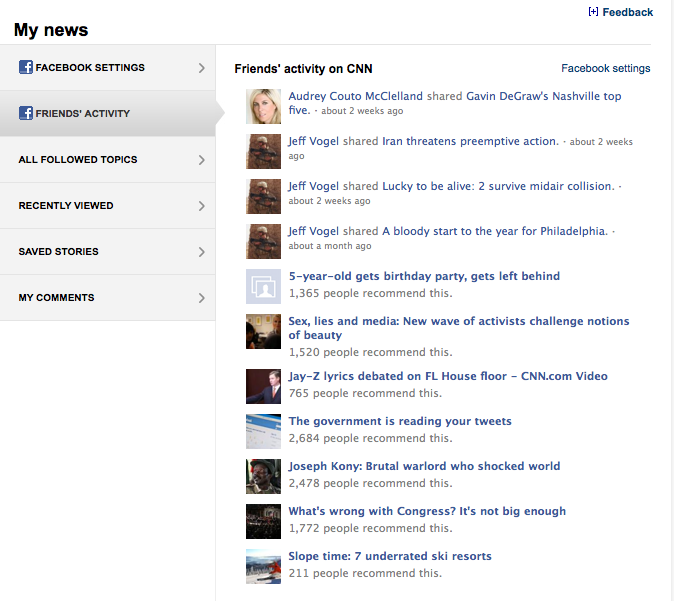Click Audrey Couto McClelland's avatar photo

263,107
